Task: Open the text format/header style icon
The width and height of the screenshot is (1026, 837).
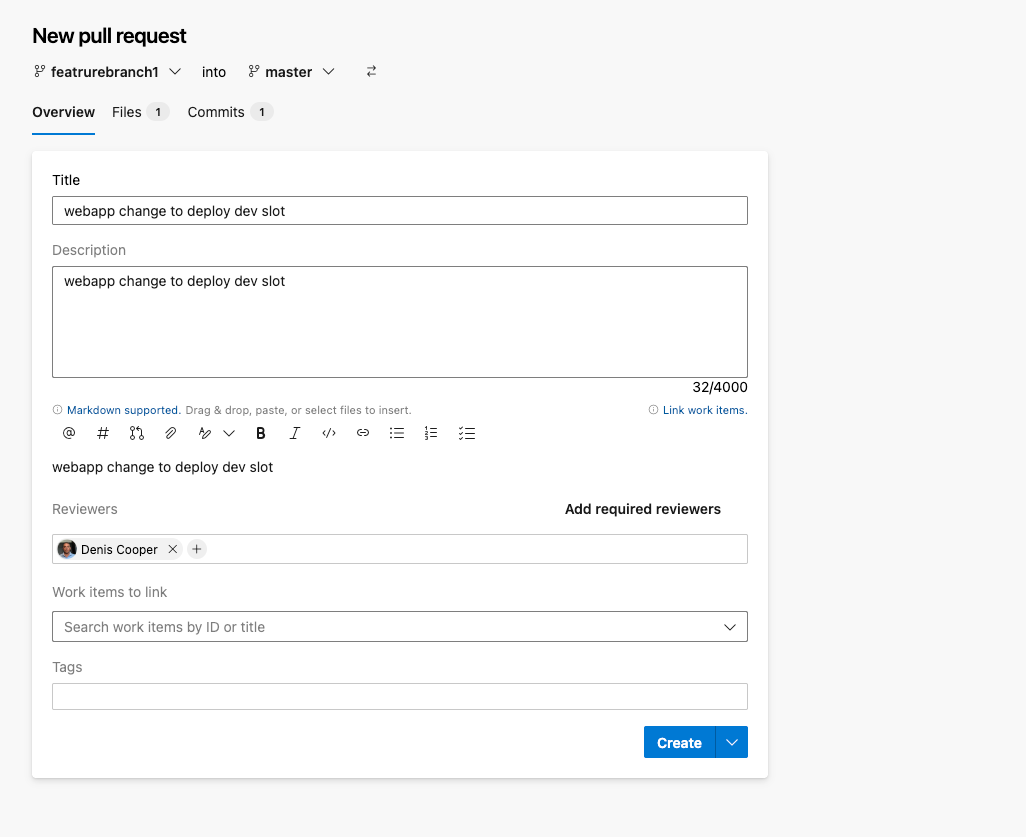Action: (x=205, y=433)
